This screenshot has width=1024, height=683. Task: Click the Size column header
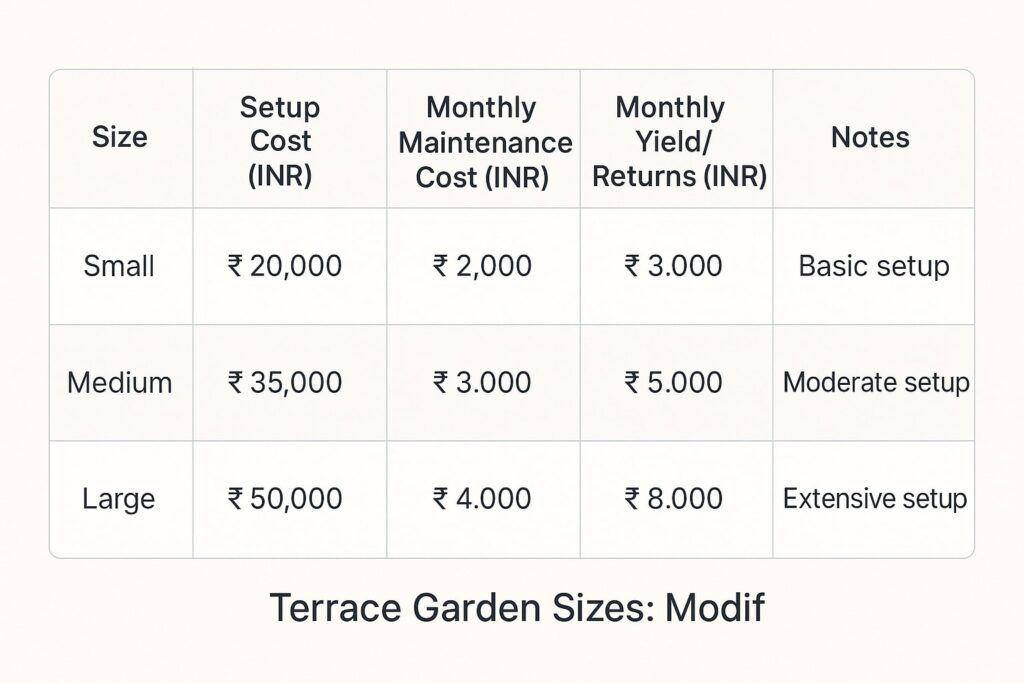click(119, 138)
